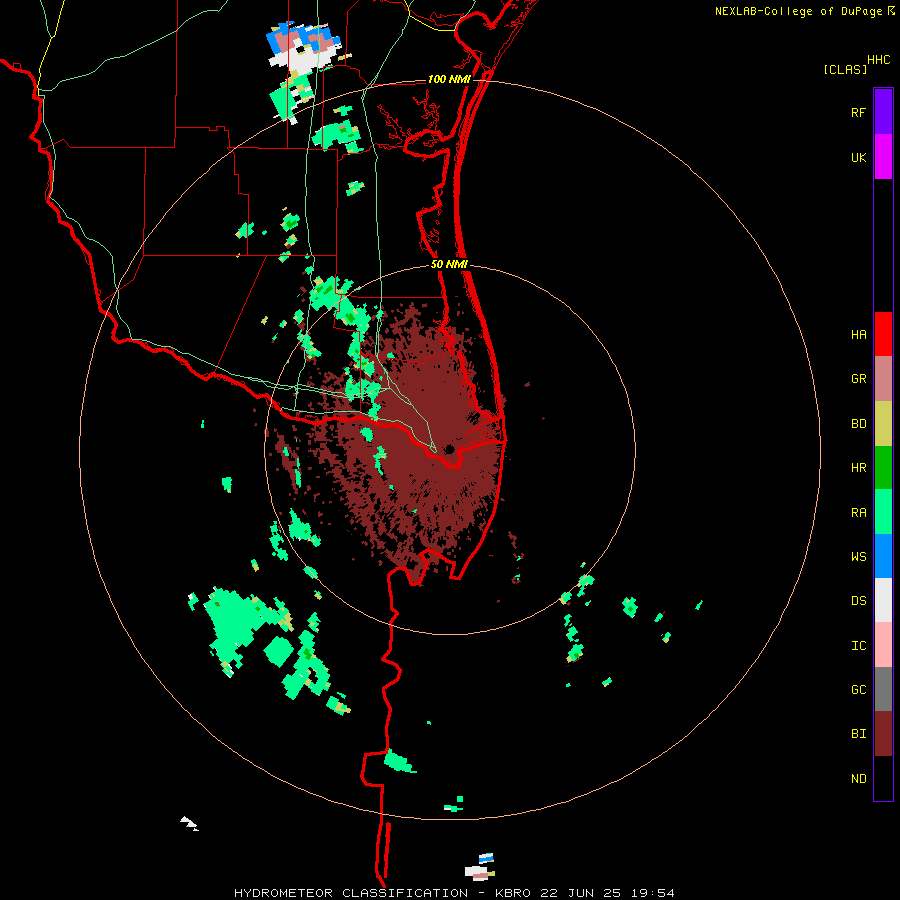The image size is (900, 900).
Task: Click the IC pink legend color block
Action: pyautogui.click(x=883, y=645)
